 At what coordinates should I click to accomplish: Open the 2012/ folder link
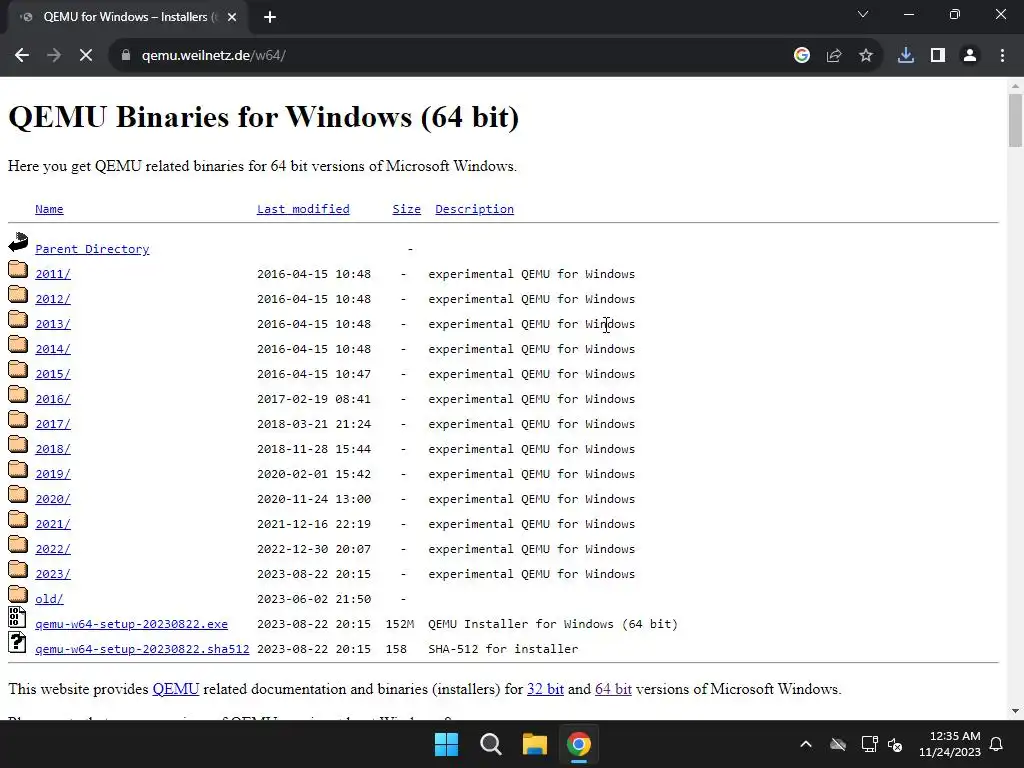coord(53,299)
